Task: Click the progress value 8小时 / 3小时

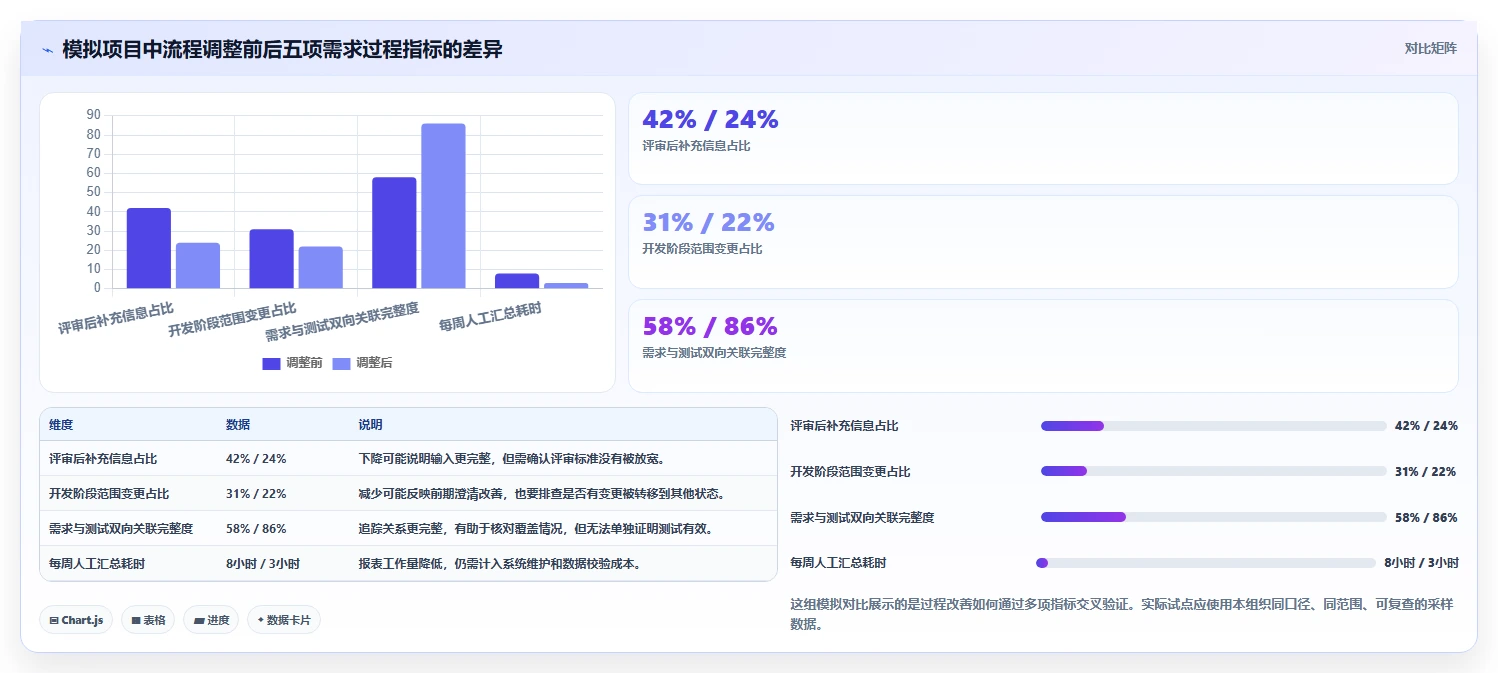Action: click(1421, 563)
